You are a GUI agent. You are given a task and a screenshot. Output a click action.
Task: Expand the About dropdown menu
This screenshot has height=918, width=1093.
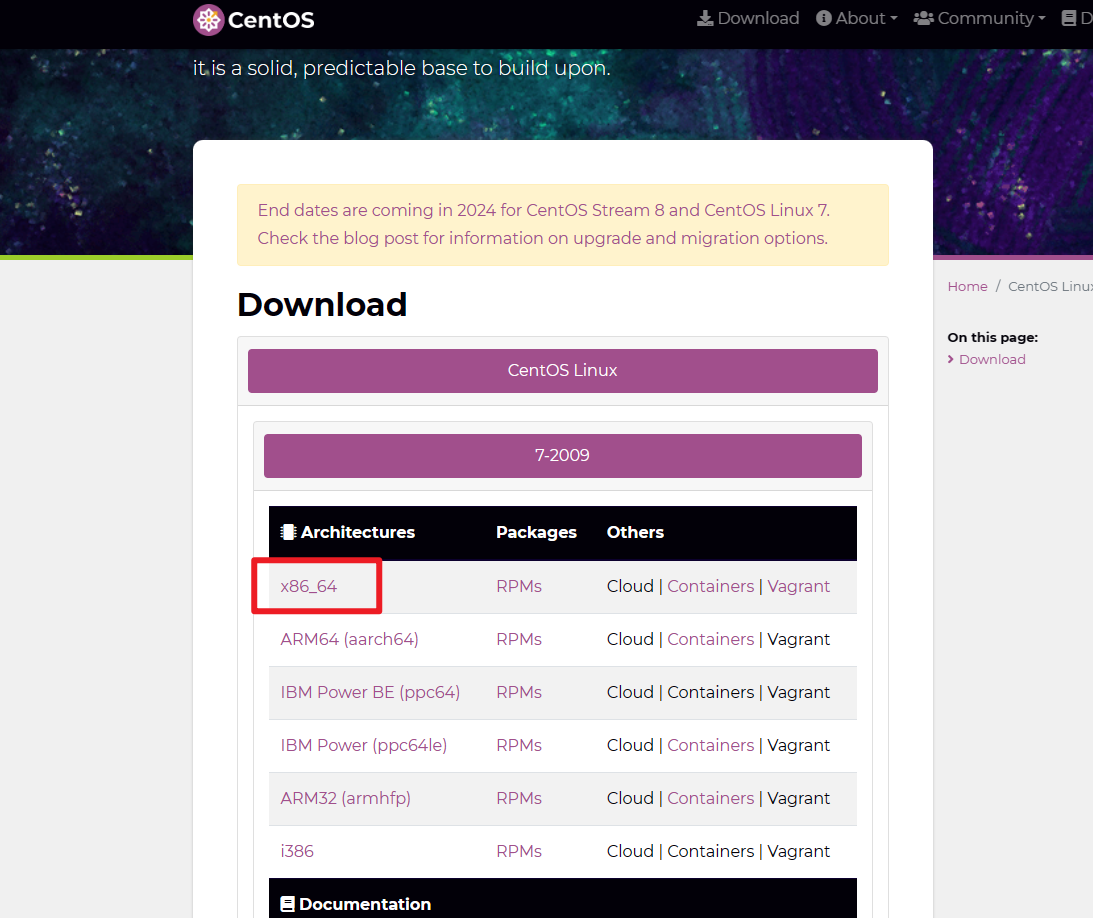tap(857, 18)
